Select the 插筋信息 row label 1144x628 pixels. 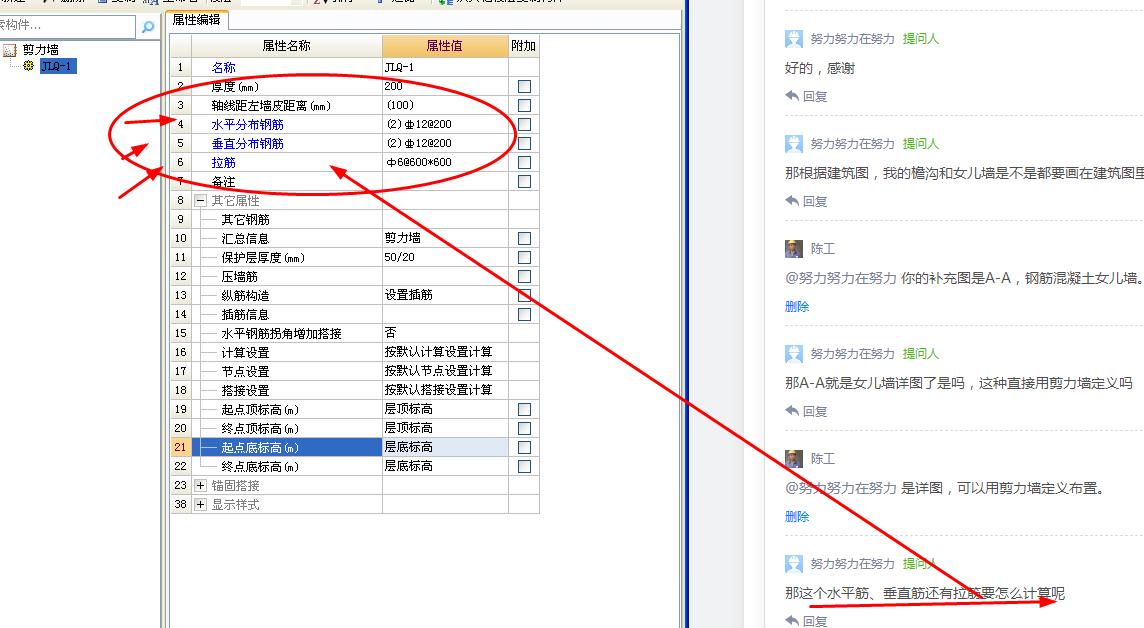245,314
